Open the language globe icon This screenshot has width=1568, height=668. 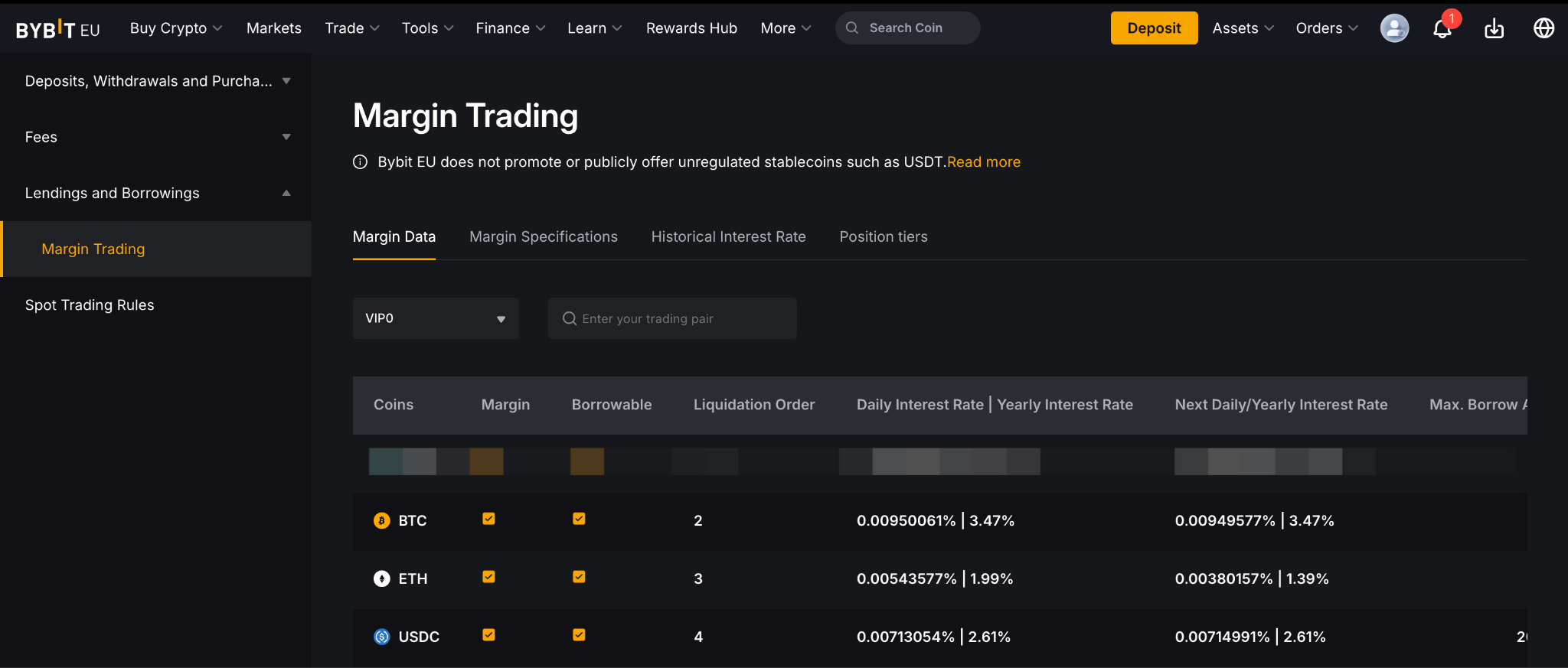pyautogui.click(x=1543, y=28)
